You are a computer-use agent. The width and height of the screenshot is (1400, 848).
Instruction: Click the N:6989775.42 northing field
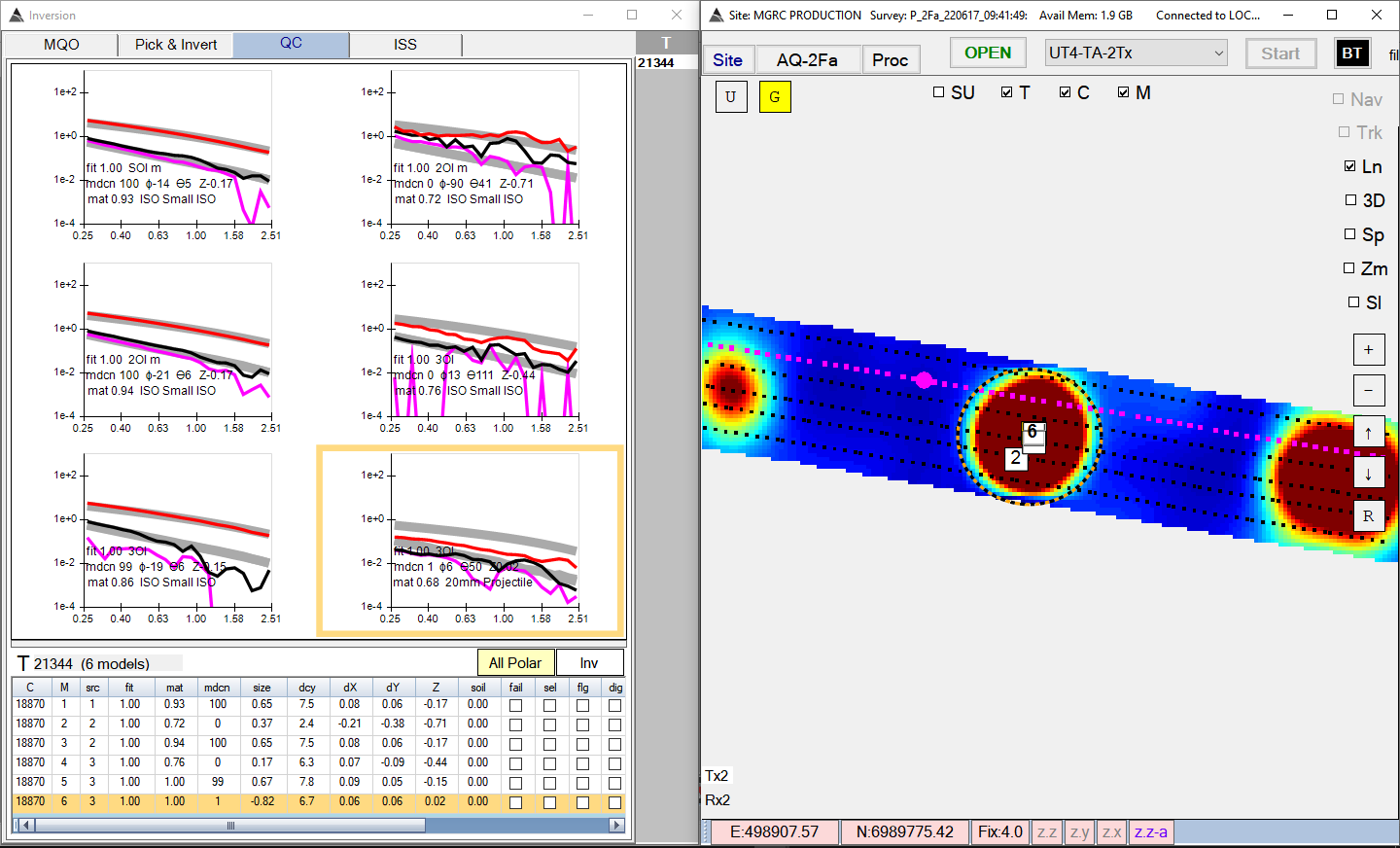click(904, 832)
